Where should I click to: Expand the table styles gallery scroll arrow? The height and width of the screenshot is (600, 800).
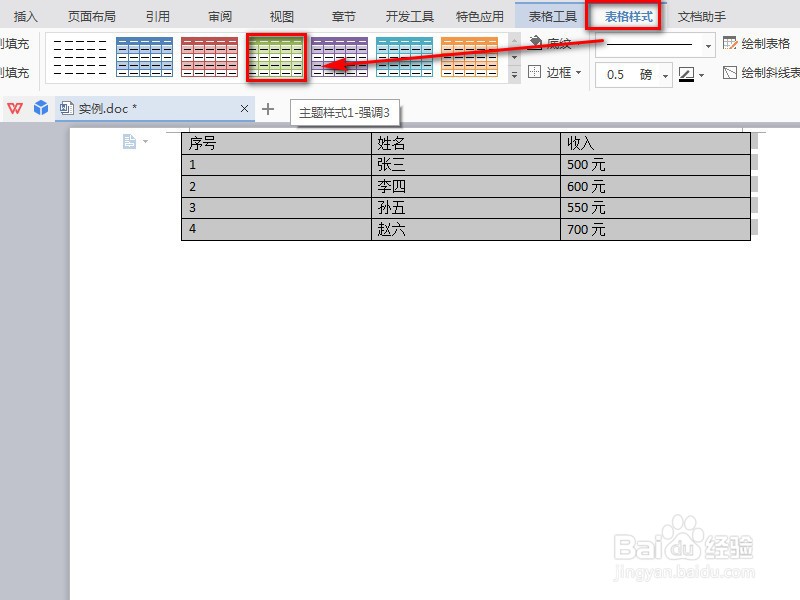coord(514,73)
